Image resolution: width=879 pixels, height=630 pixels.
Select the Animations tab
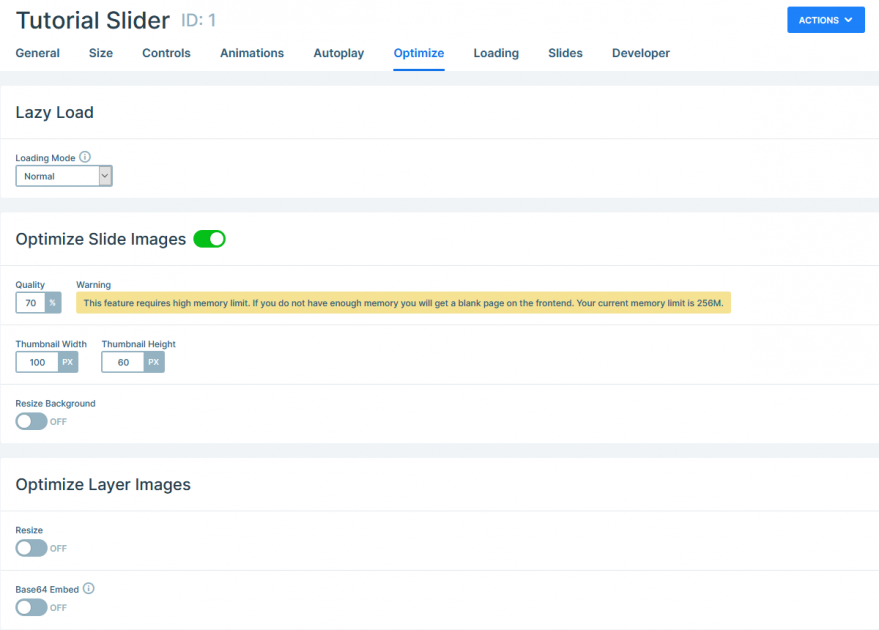pyautogui.click(x=251, y=53)
